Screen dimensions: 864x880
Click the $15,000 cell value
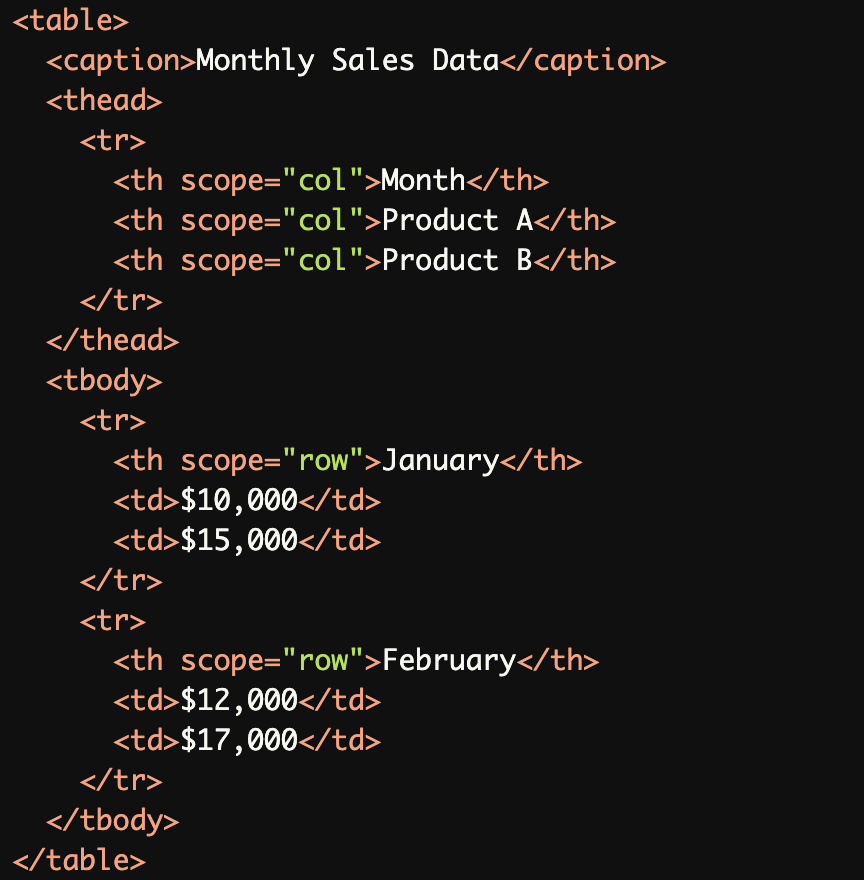(x=239, y=540)
